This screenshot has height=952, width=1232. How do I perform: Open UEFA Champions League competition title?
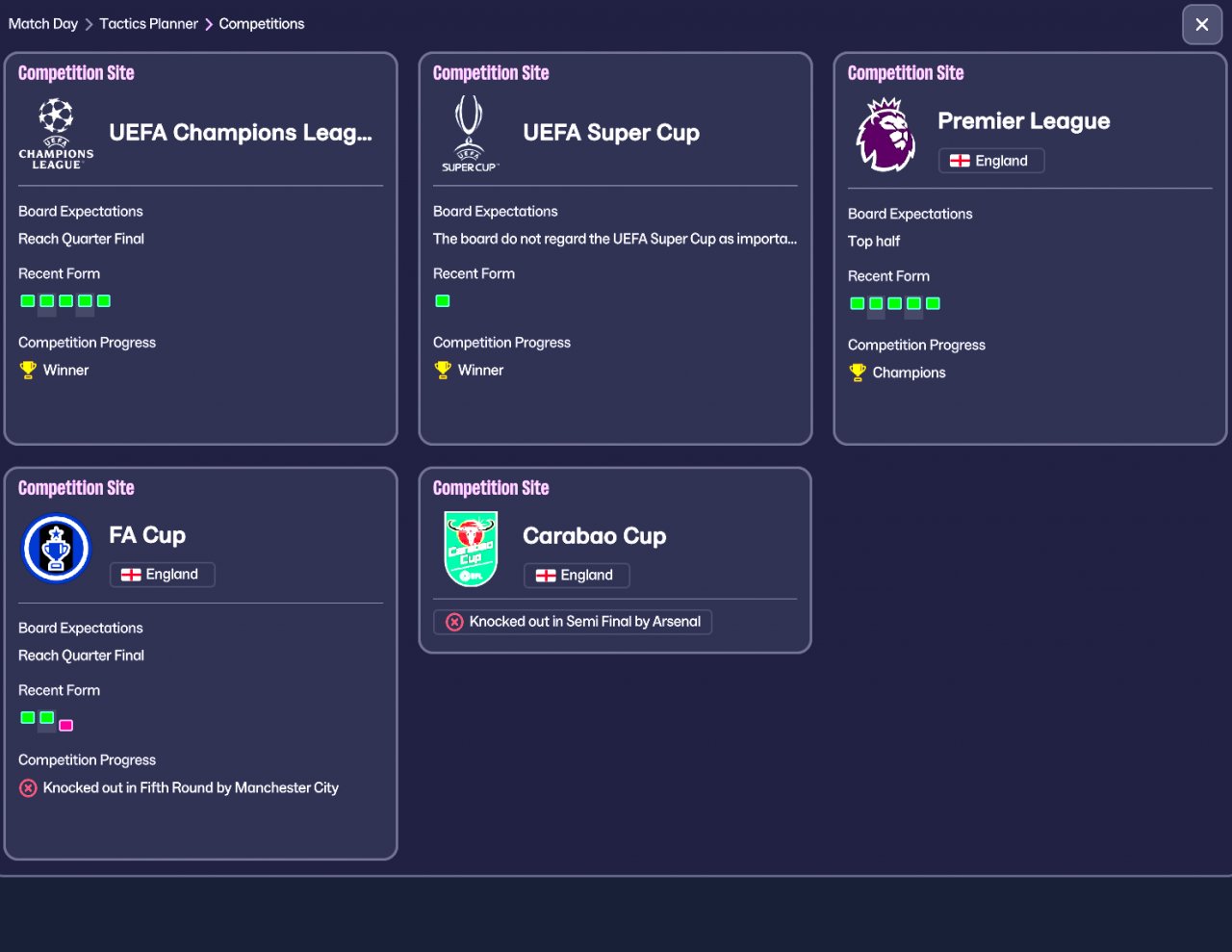(x=241, y=133)
